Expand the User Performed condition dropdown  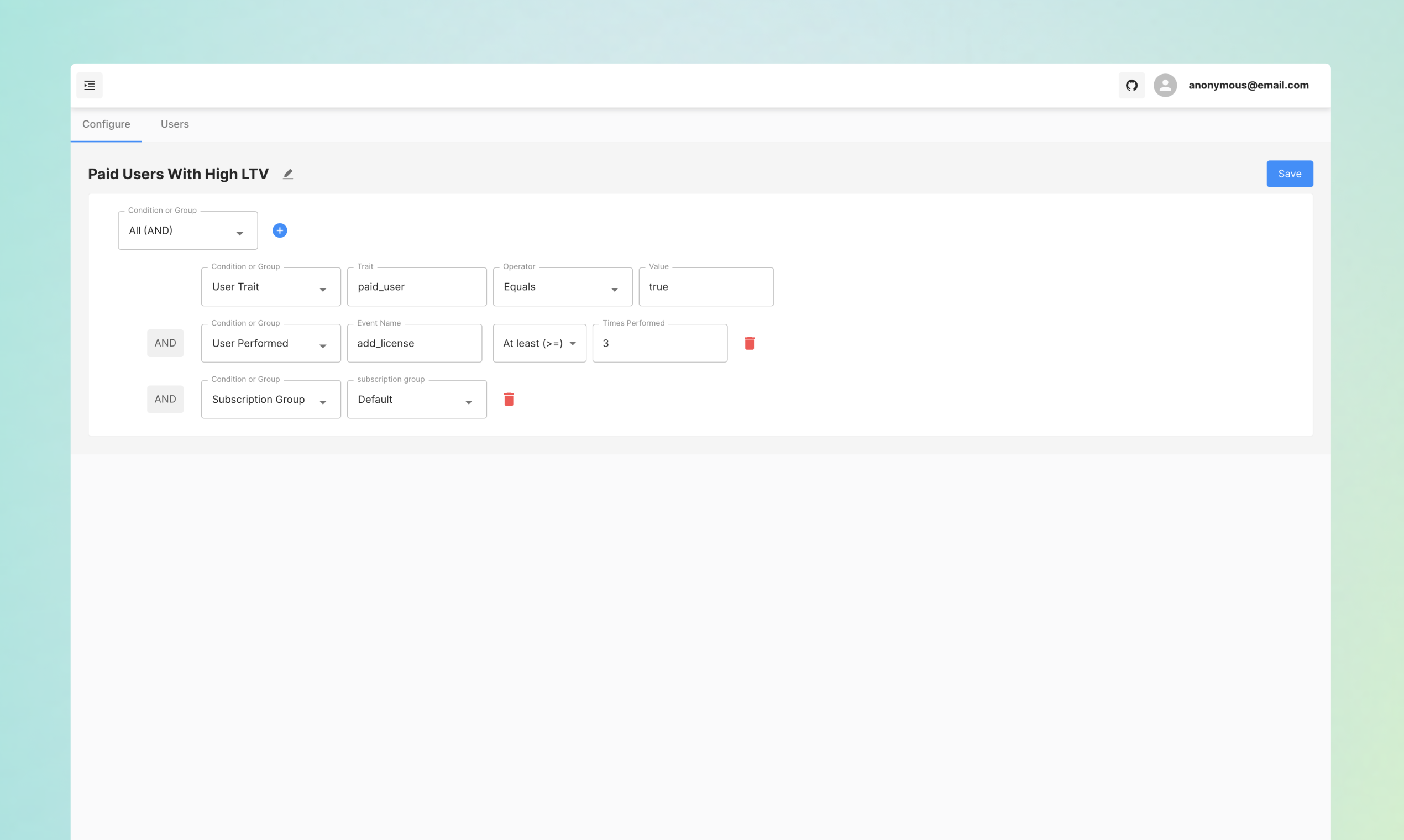[x=271, y=344]
